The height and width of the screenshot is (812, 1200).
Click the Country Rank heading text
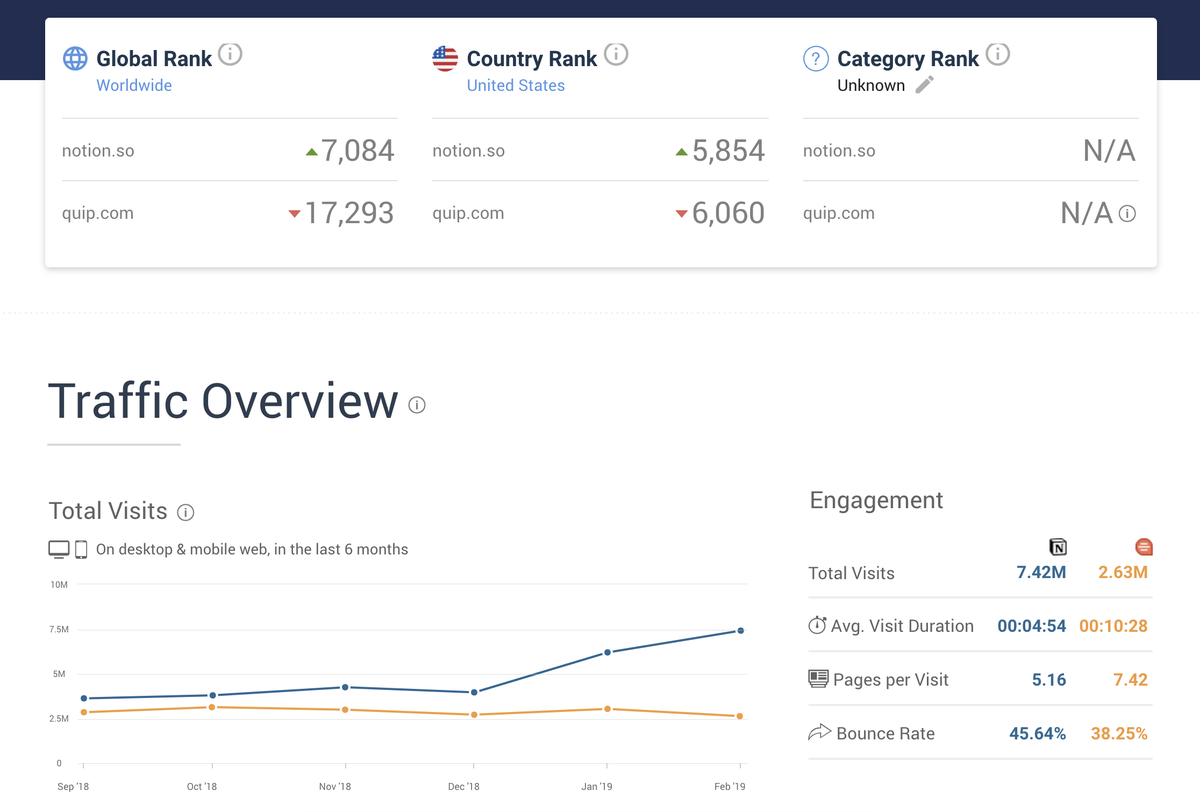click(x=532, y=59)
